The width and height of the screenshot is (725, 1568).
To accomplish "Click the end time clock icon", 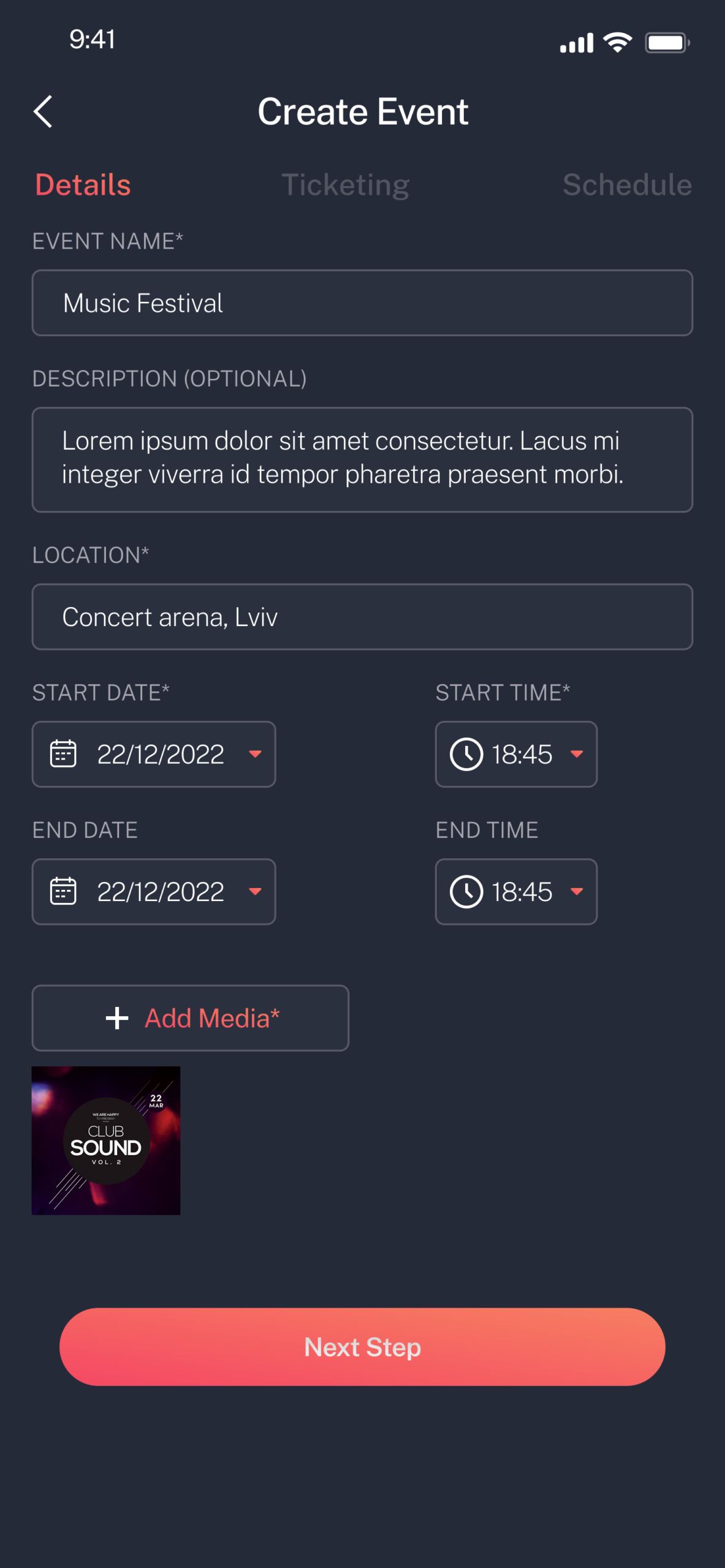I will (466, 891).
